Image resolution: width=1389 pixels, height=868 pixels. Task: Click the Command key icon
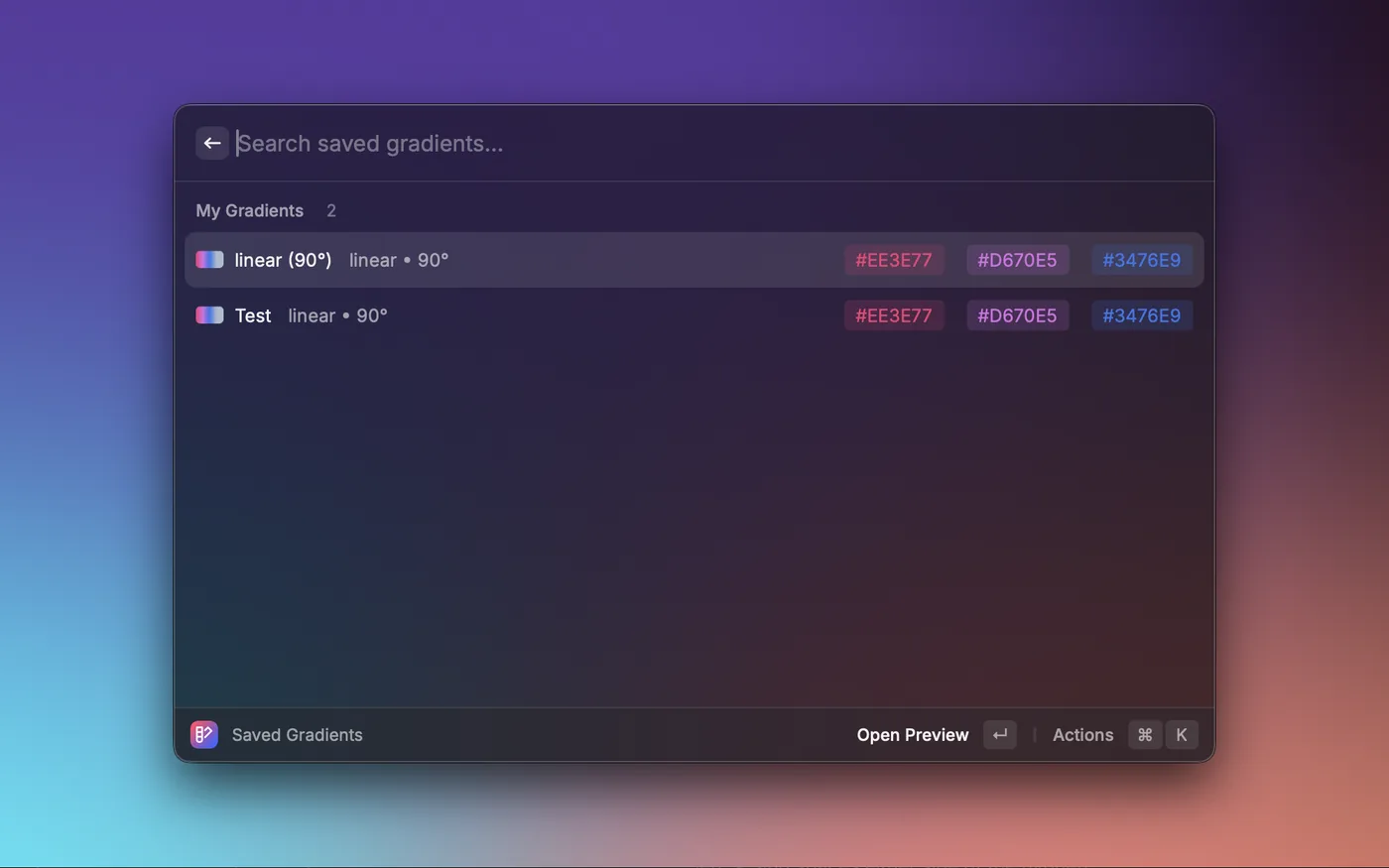[x=1145, y=735]
